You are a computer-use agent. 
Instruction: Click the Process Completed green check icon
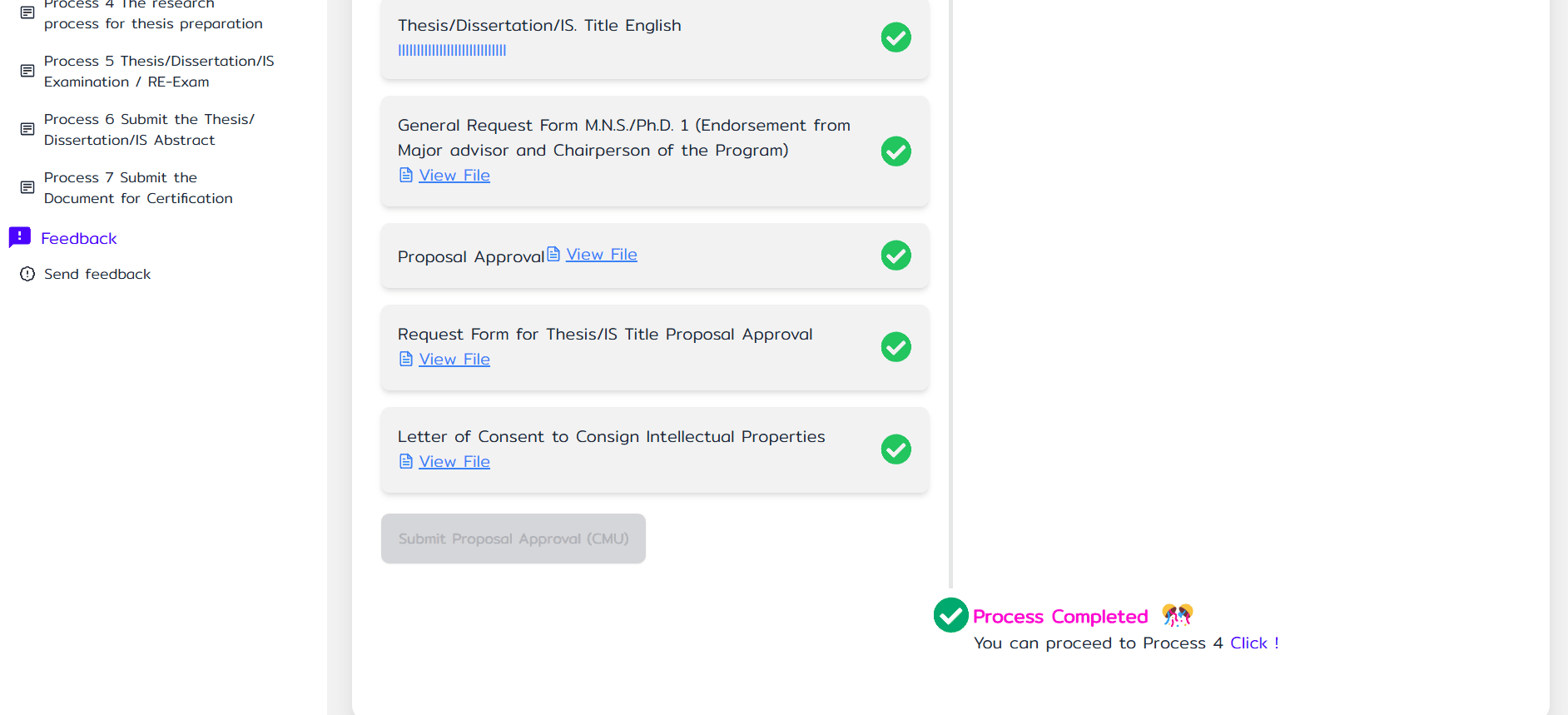click(x=950, y=615)
